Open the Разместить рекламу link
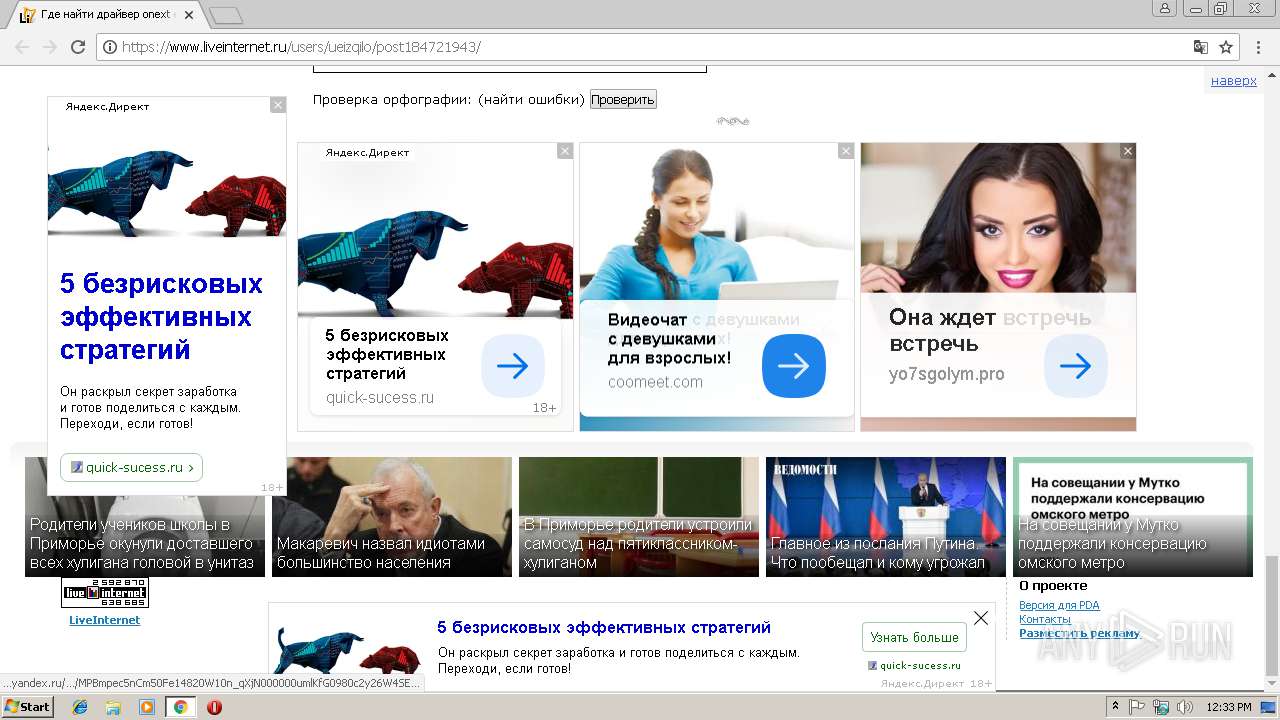Screen dimensions: 1280x720 click(x=1079, y=633)
